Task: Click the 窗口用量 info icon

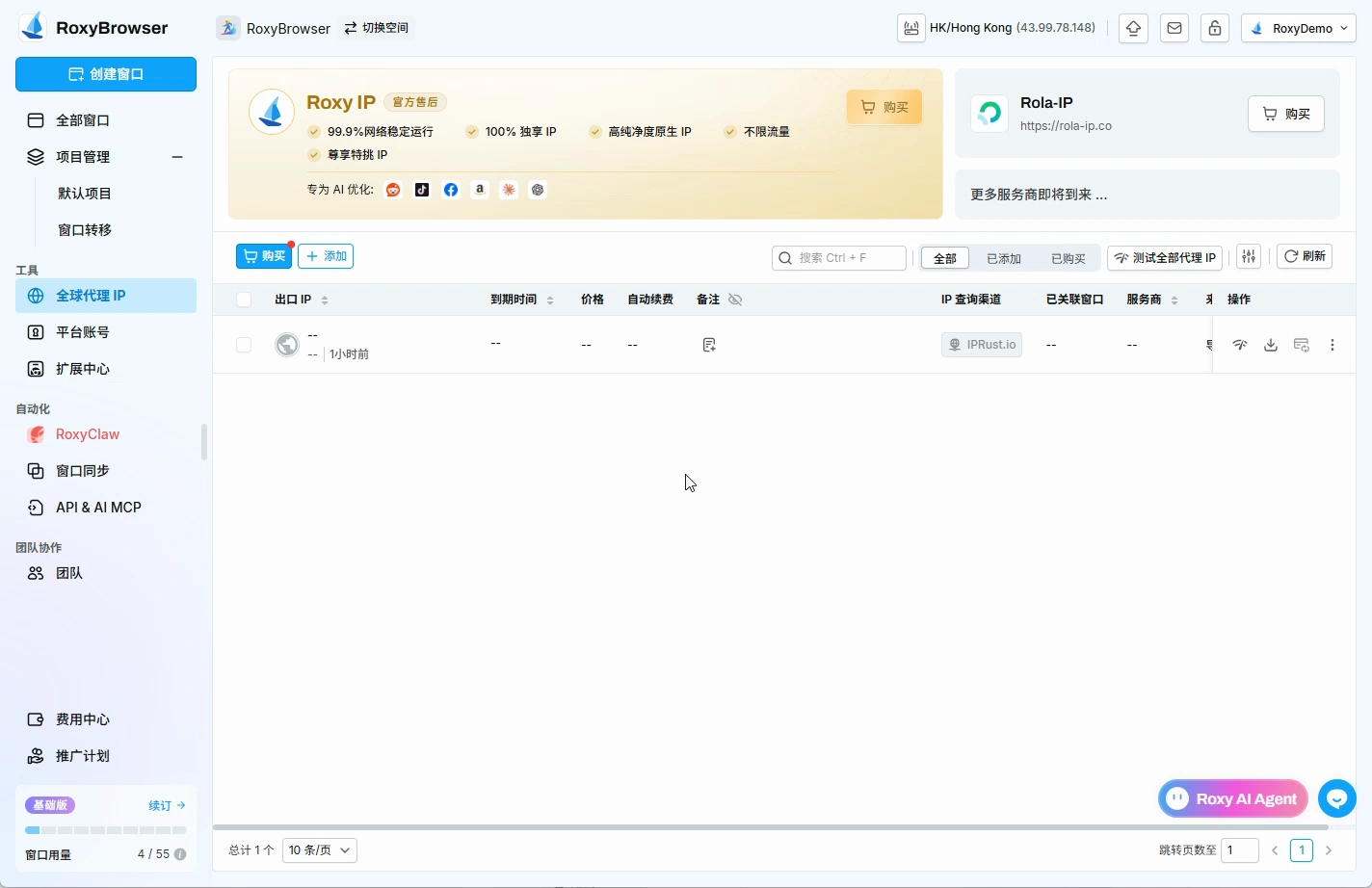Action: click(180, 854)
